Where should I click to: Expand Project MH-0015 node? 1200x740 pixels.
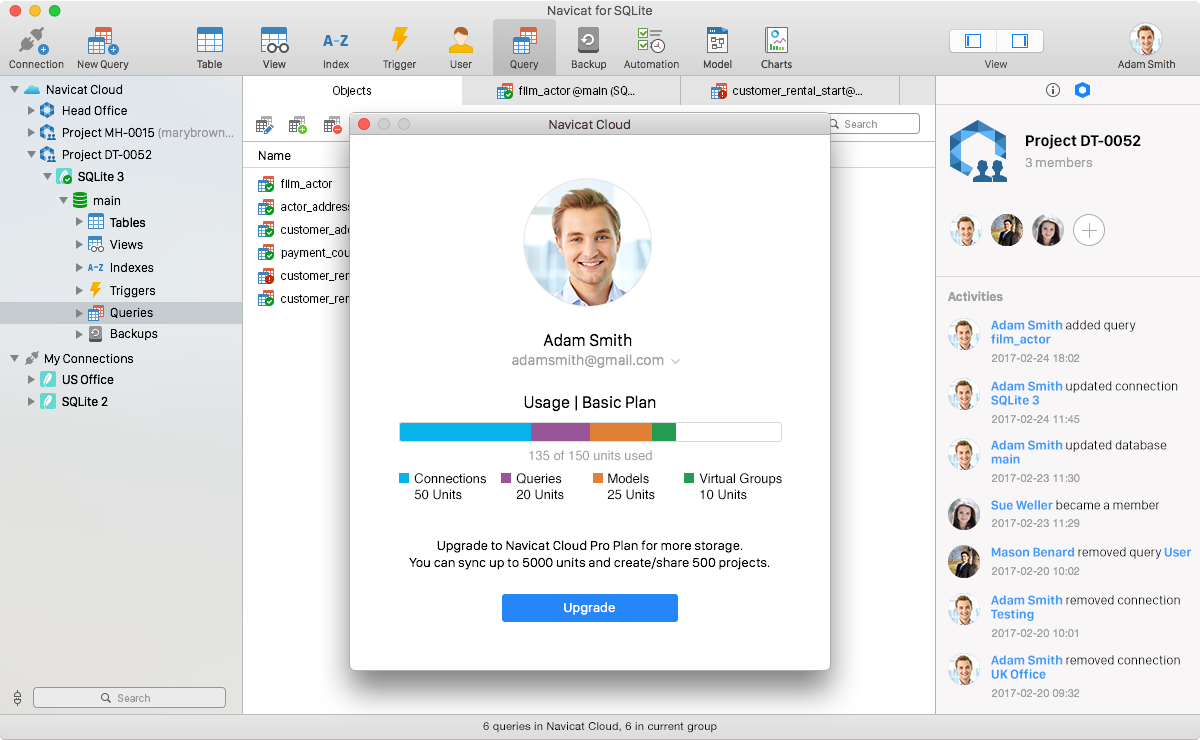[x=31, y=133]
